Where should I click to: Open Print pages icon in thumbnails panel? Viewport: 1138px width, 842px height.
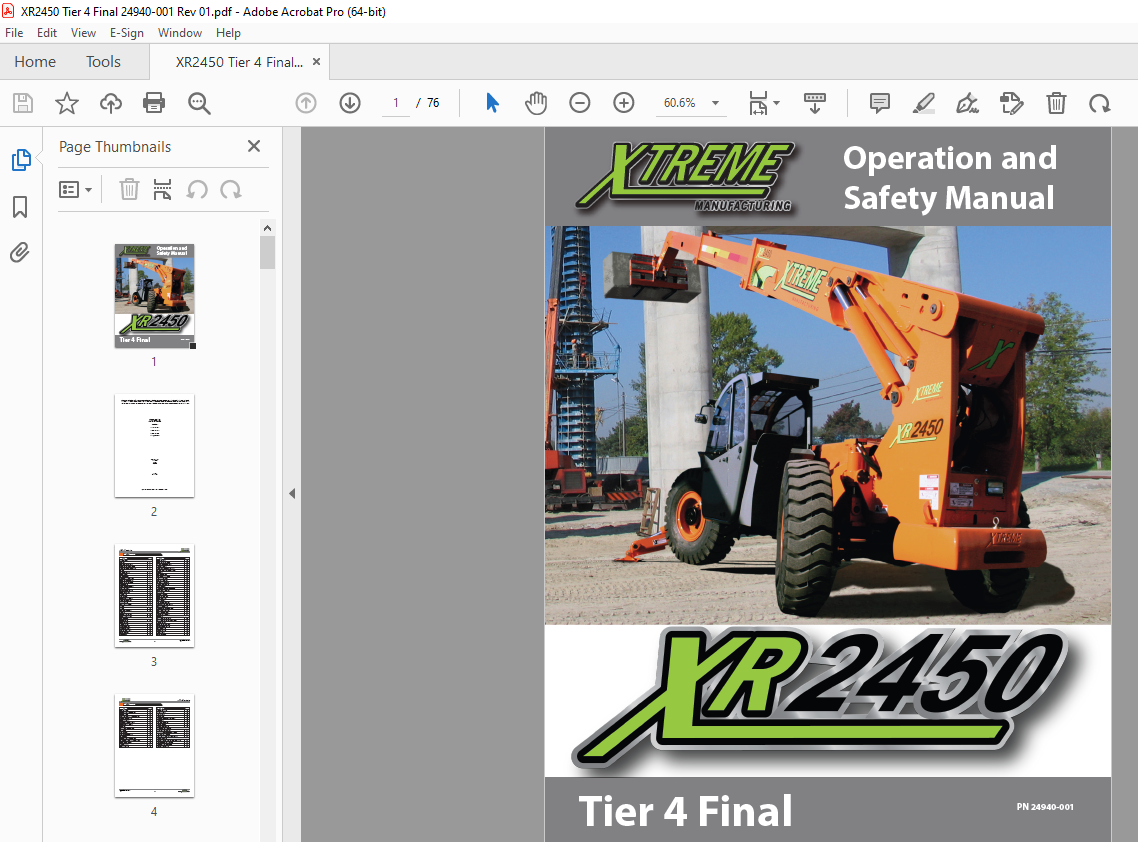coord(163,189)
